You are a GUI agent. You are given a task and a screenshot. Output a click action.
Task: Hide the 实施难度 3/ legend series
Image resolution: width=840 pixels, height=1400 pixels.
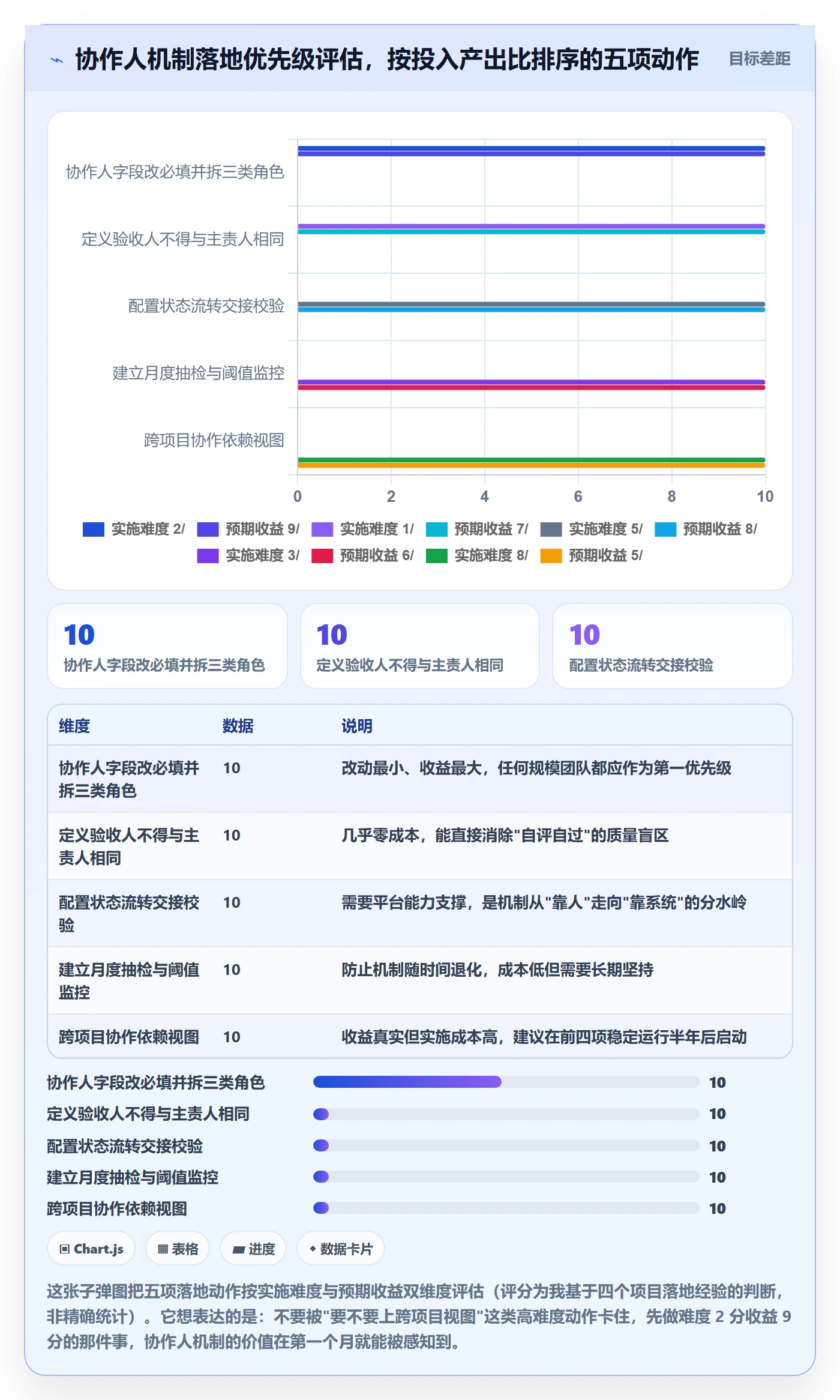coord(248,555)
